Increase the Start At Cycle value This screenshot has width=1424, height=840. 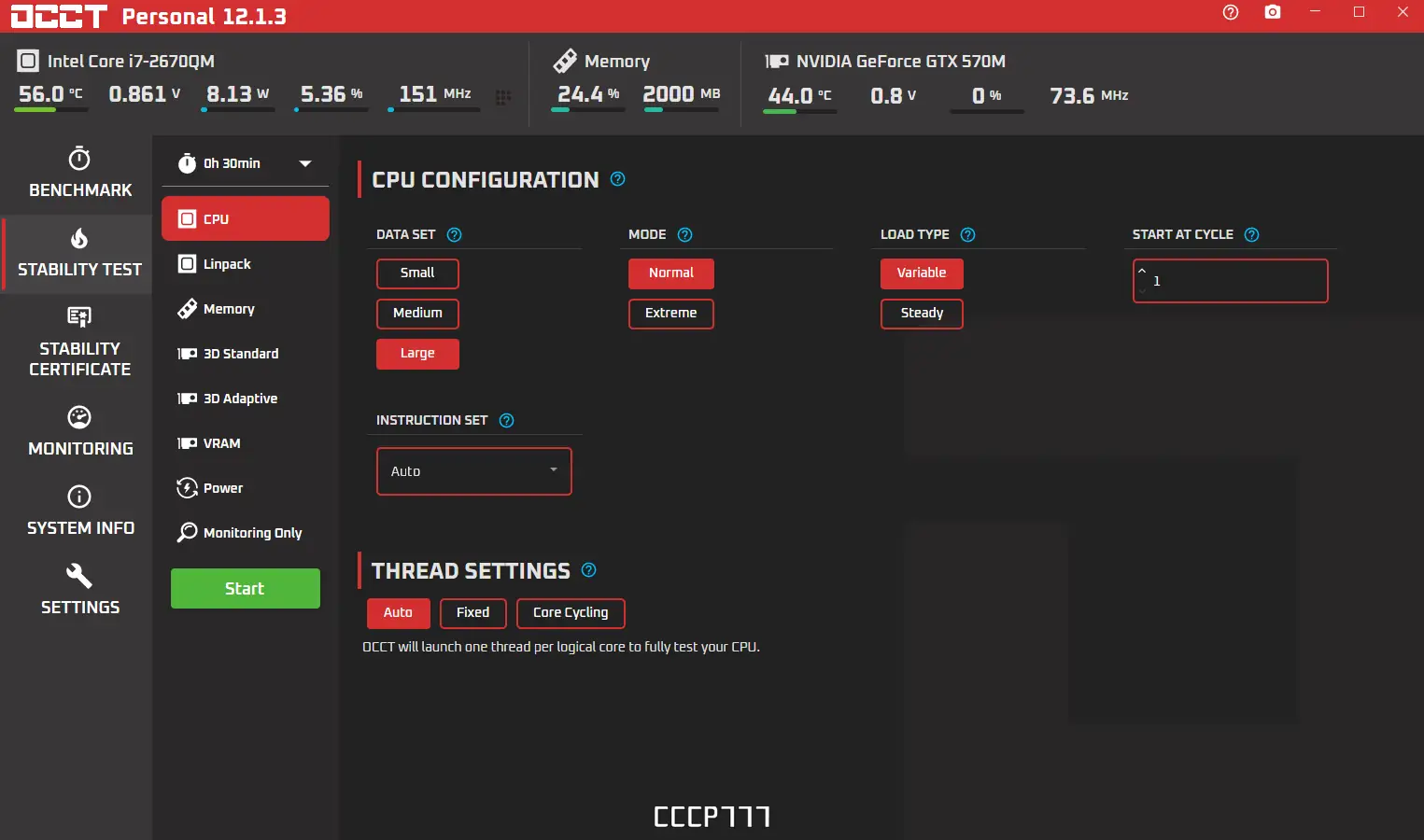[x=1142, y=272]
